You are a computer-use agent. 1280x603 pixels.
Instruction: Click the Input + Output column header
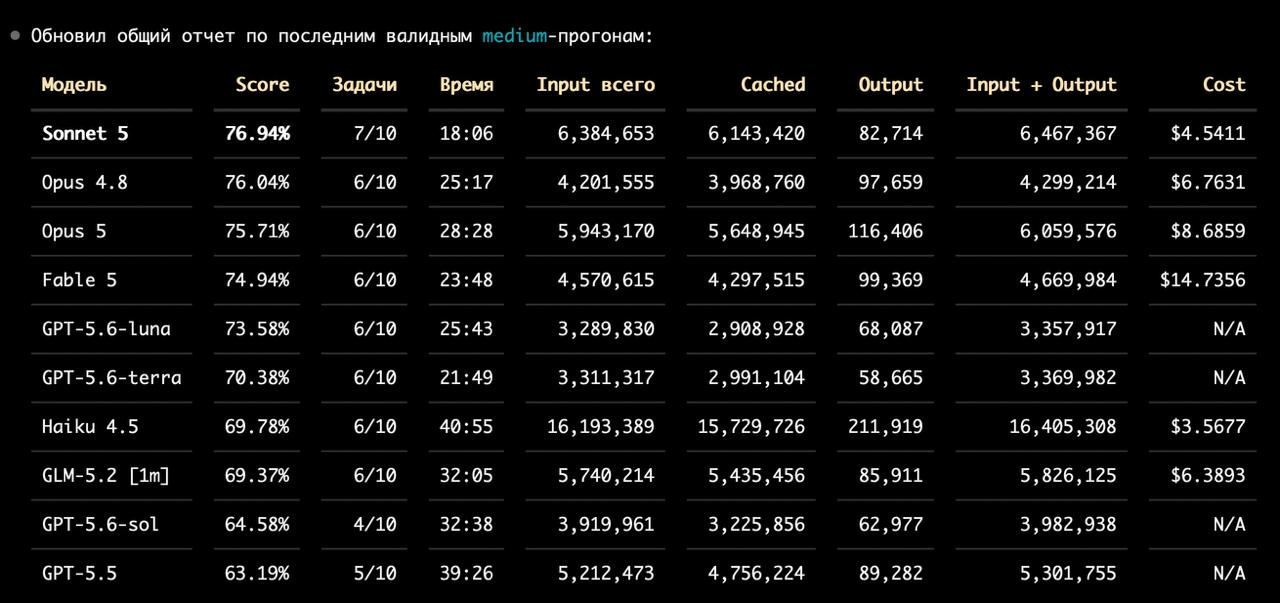pos(1041,85)
